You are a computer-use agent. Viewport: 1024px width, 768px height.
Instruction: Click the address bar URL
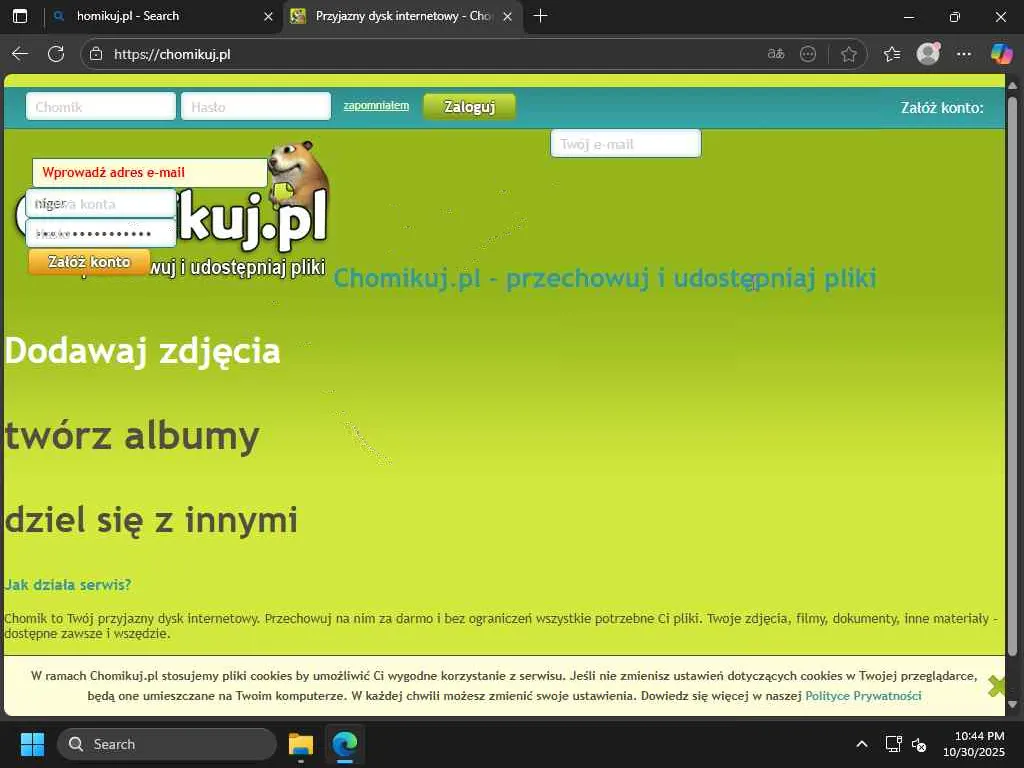(x=172, y=54)
